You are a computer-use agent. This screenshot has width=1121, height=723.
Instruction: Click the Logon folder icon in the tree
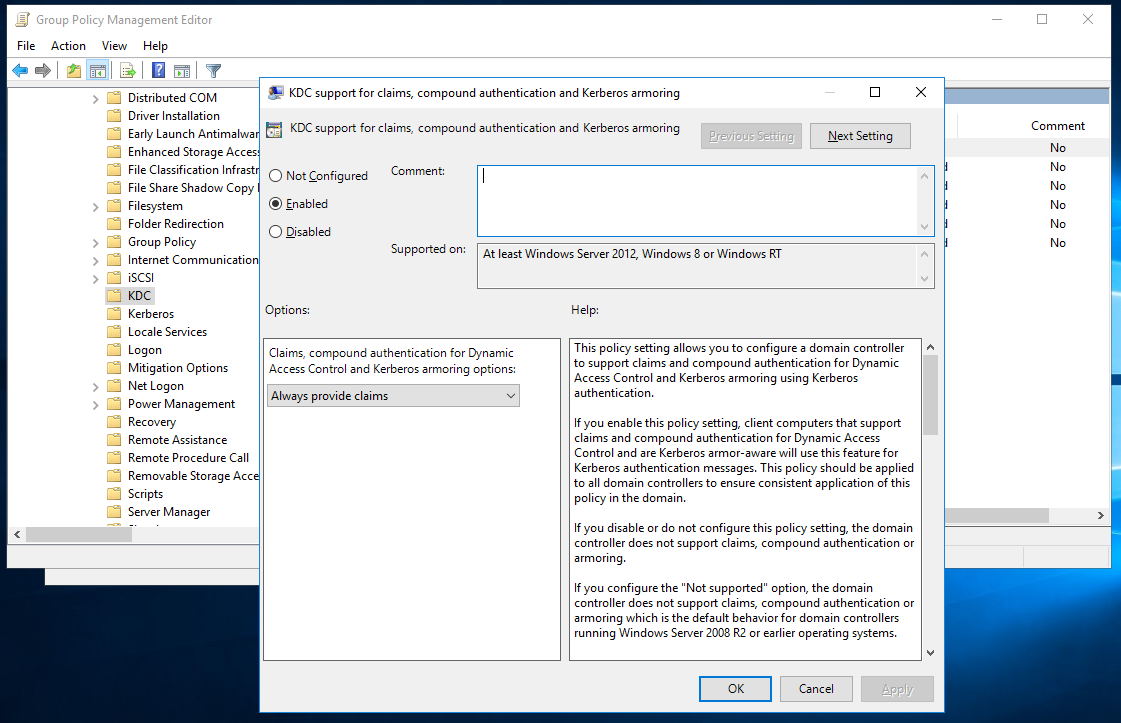(114, 349)
